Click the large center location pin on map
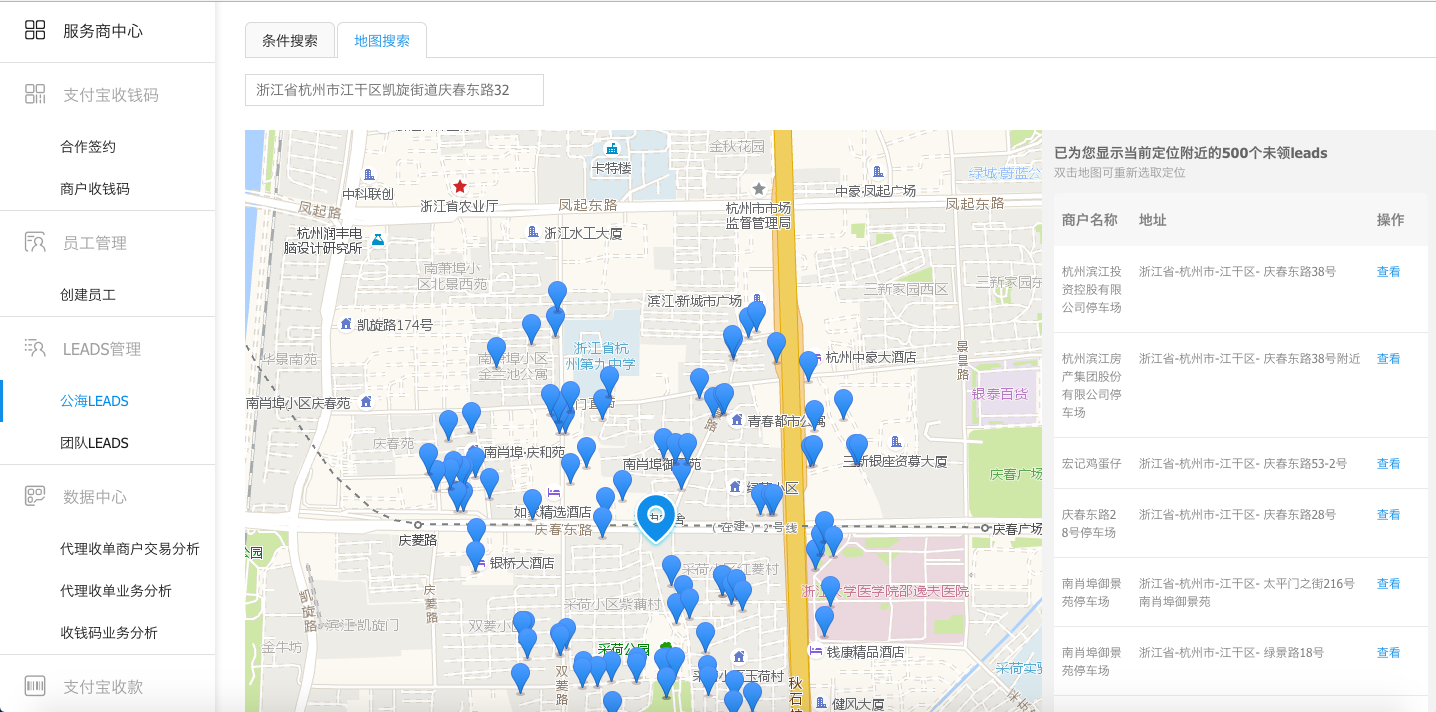1436x712 pixels. [656, 518]
